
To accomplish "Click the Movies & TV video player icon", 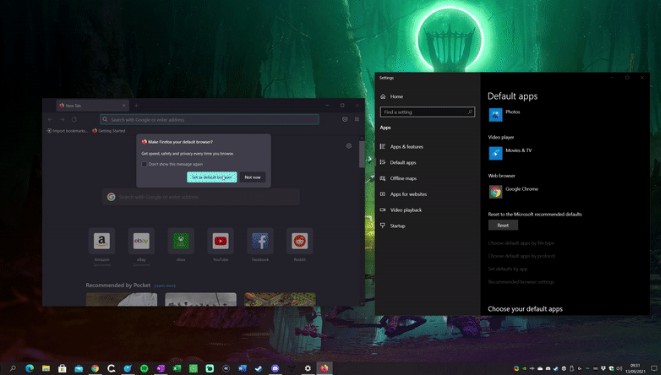I will click(x=495, y=153).
